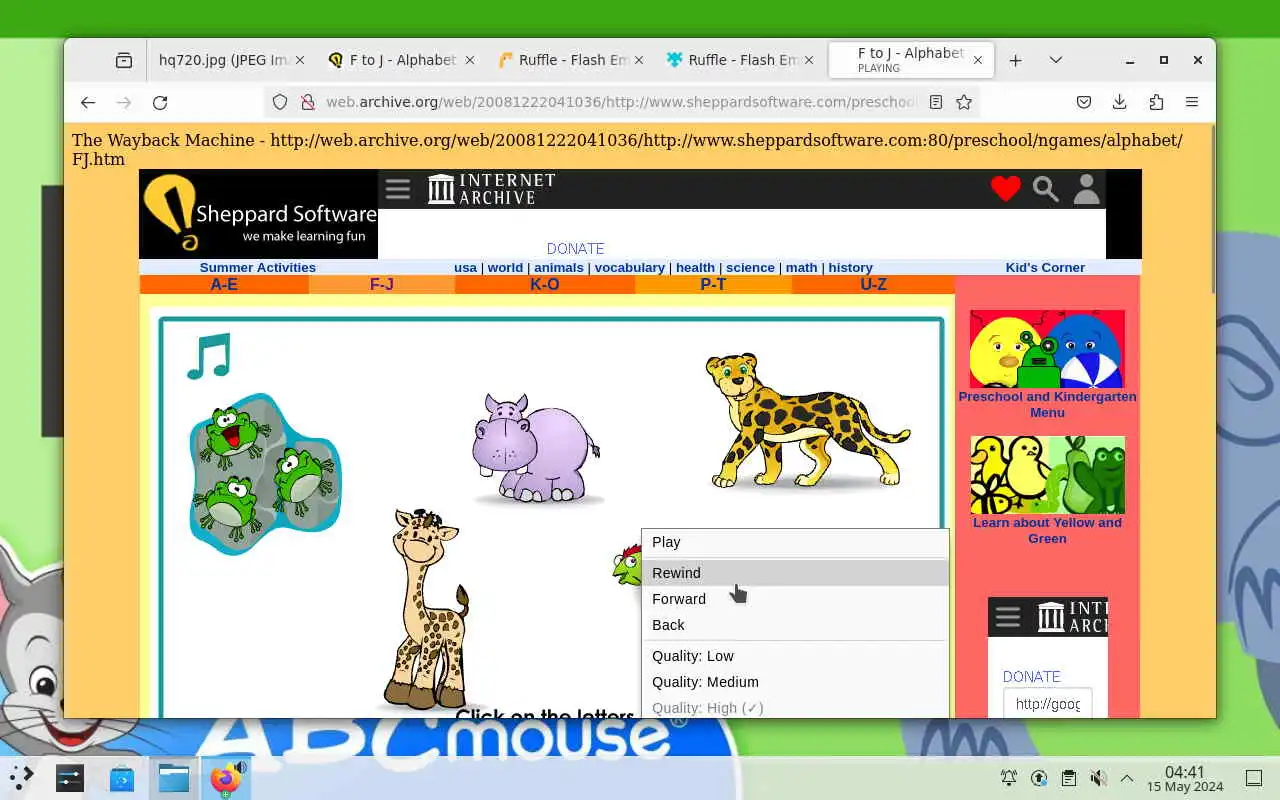Open the world link
Screen dimensions: 1280x800
(x=505, y=267)
